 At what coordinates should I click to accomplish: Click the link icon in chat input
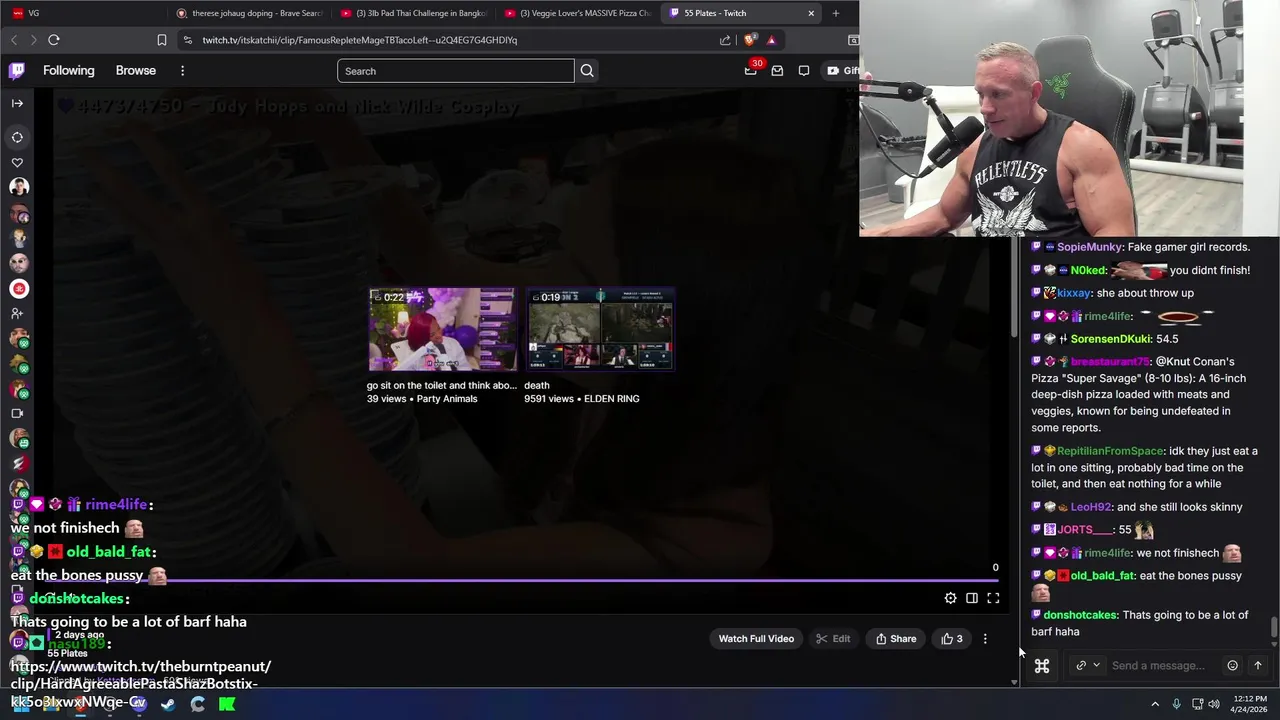(1081, 666)
